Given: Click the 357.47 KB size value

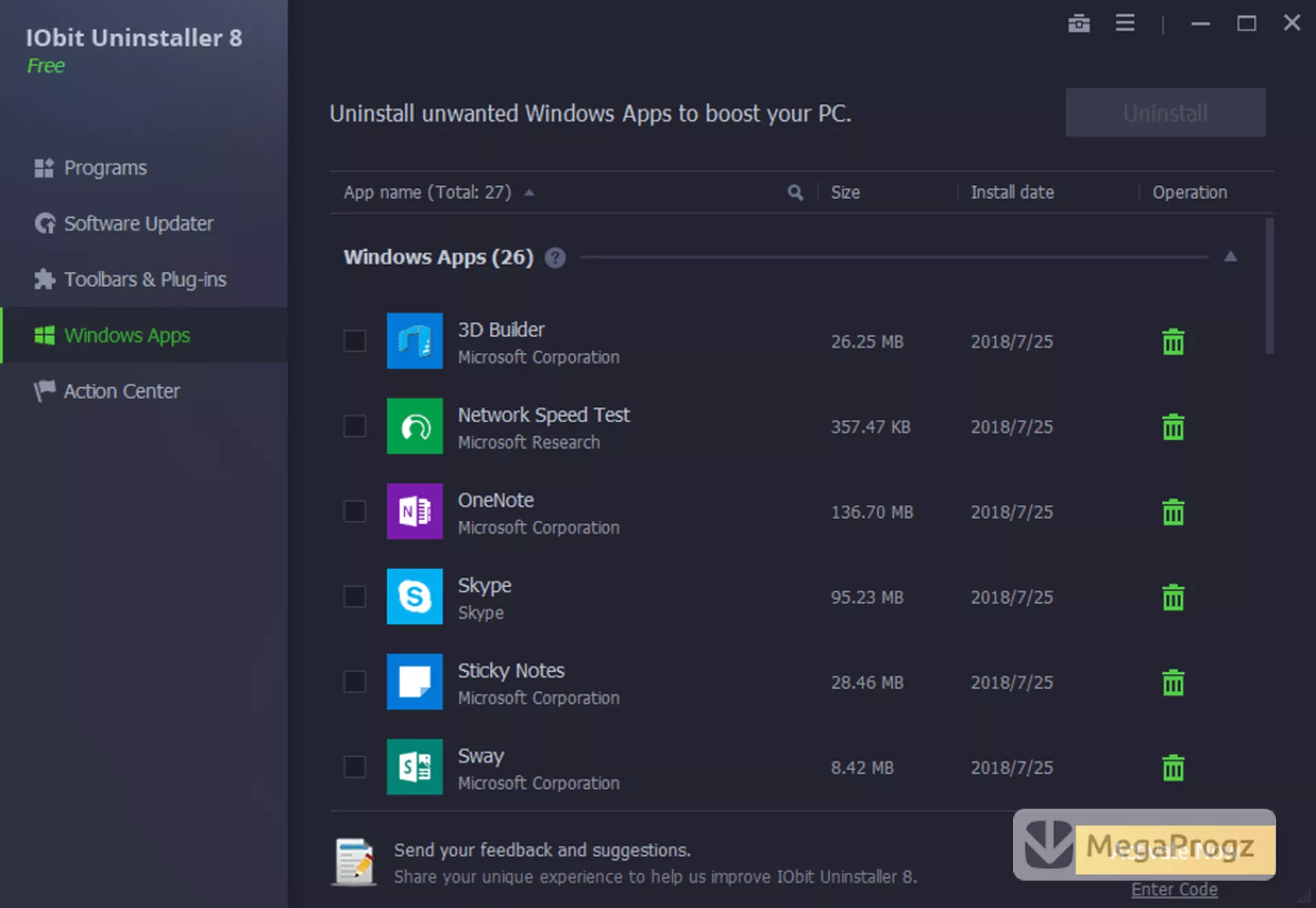Looking at the screenshot, I should click(870, 427).
